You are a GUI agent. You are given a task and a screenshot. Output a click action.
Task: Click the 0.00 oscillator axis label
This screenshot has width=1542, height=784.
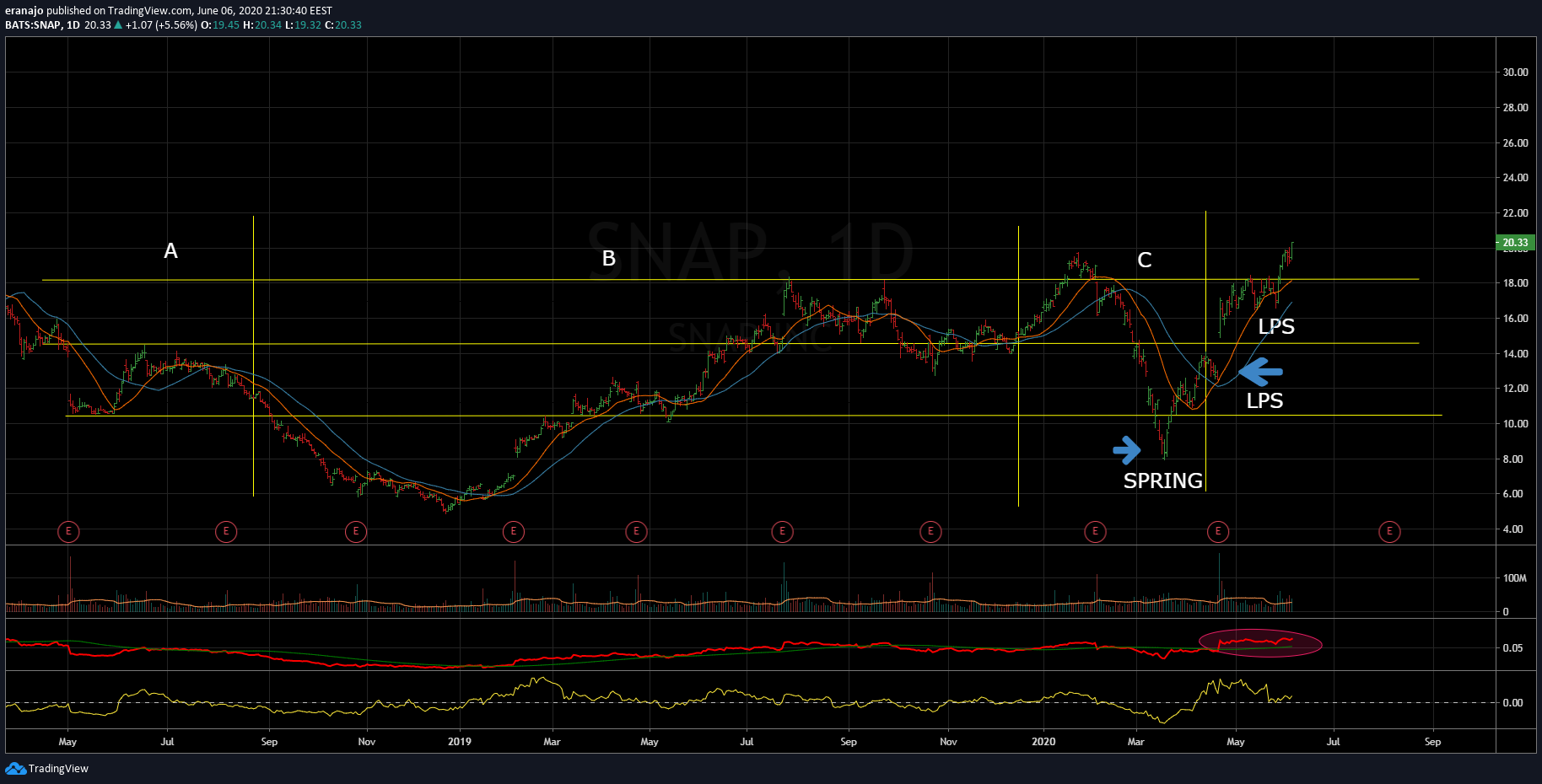point(1512,702)
